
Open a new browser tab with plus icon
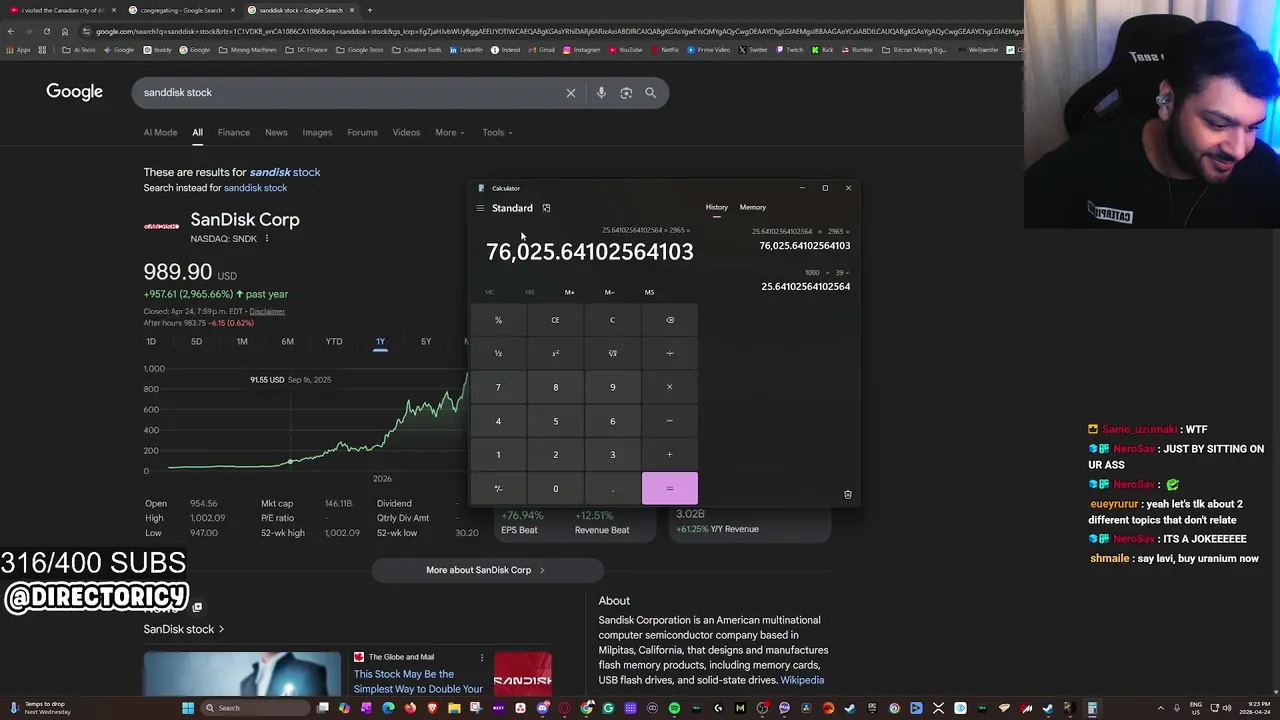(x=369, y=10)
